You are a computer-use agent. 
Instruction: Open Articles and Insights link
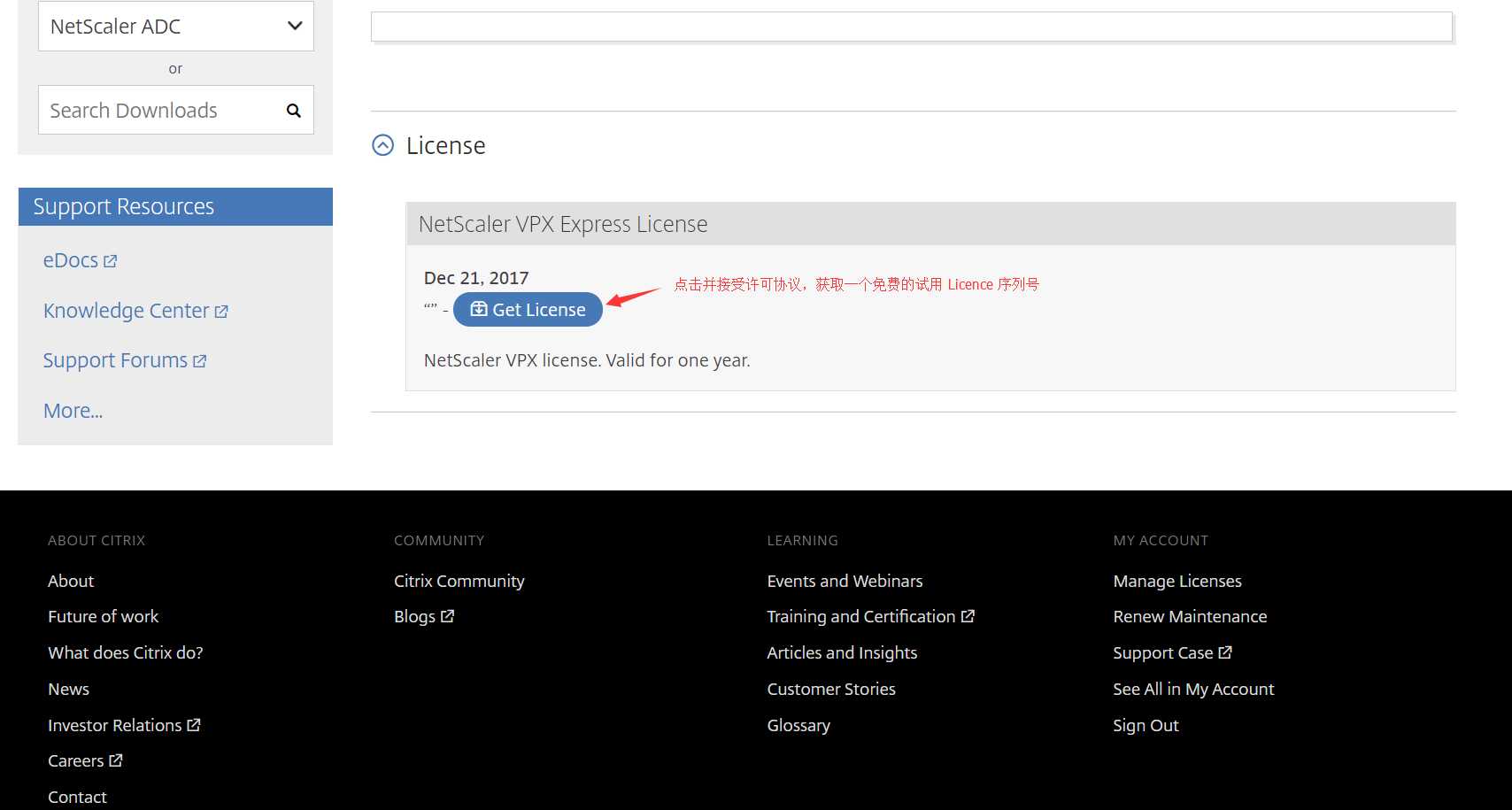click(843, 652)
